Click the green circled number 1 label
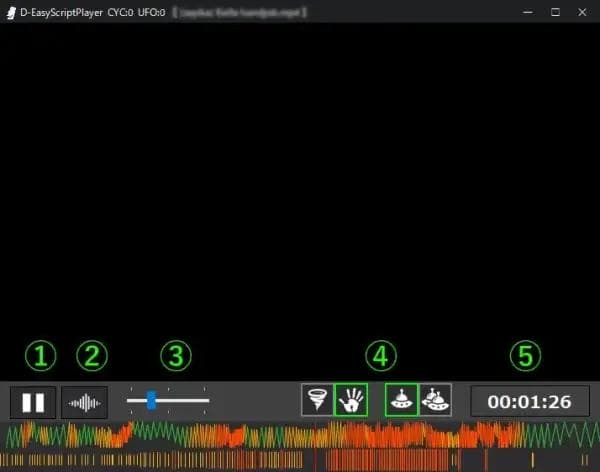 [x=40, y=354]
